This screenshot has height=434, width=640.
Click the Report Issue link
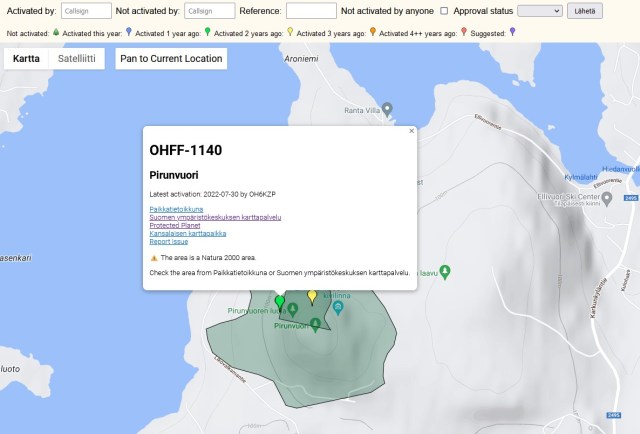pos(168,241)
